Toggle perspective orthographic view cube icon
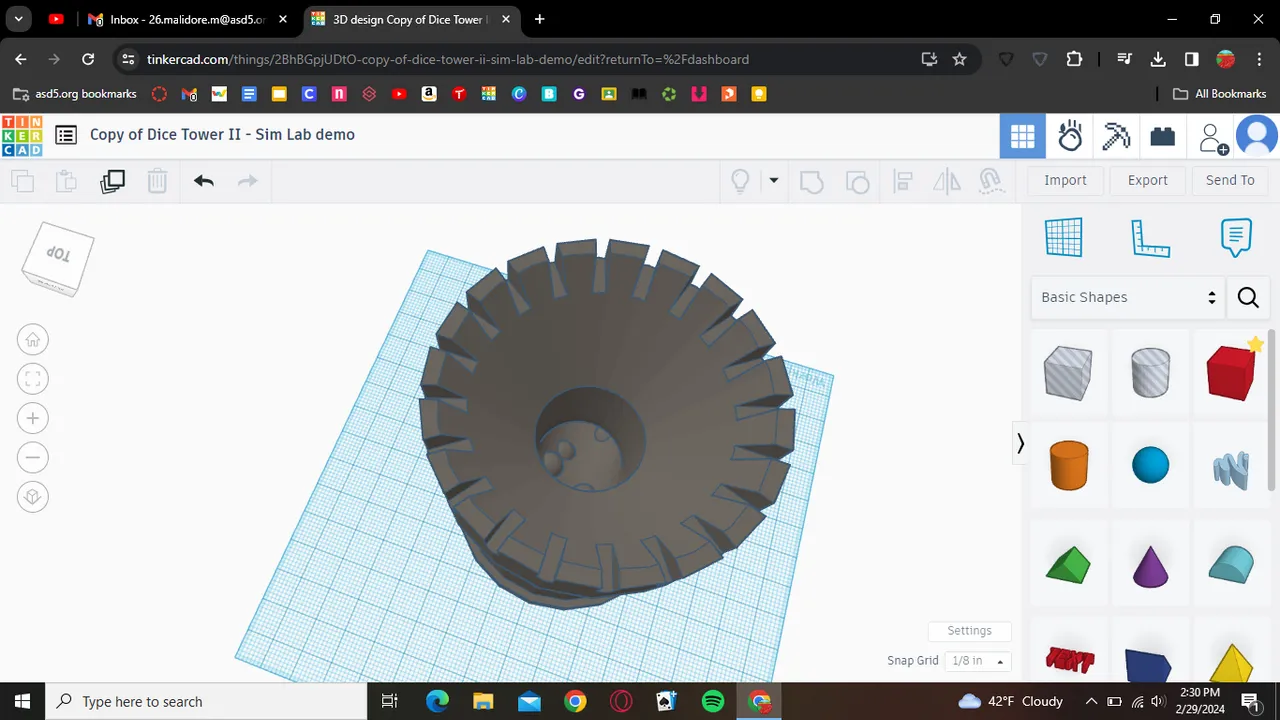The width and height of the screenshot is (1280, 720). tap(33, 497)
